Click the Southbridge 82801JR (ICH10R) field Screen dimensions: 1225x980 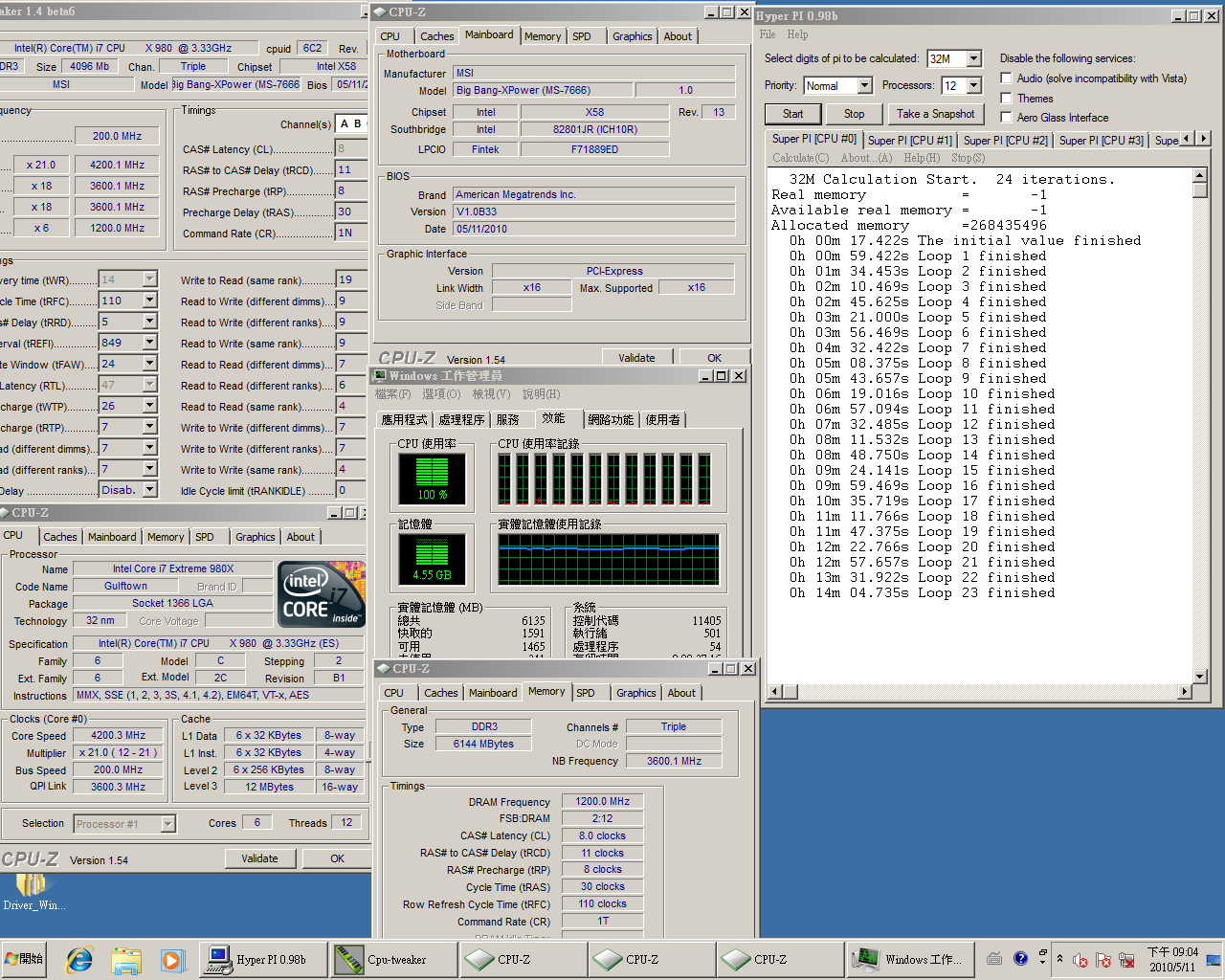[x=594, y=129]
